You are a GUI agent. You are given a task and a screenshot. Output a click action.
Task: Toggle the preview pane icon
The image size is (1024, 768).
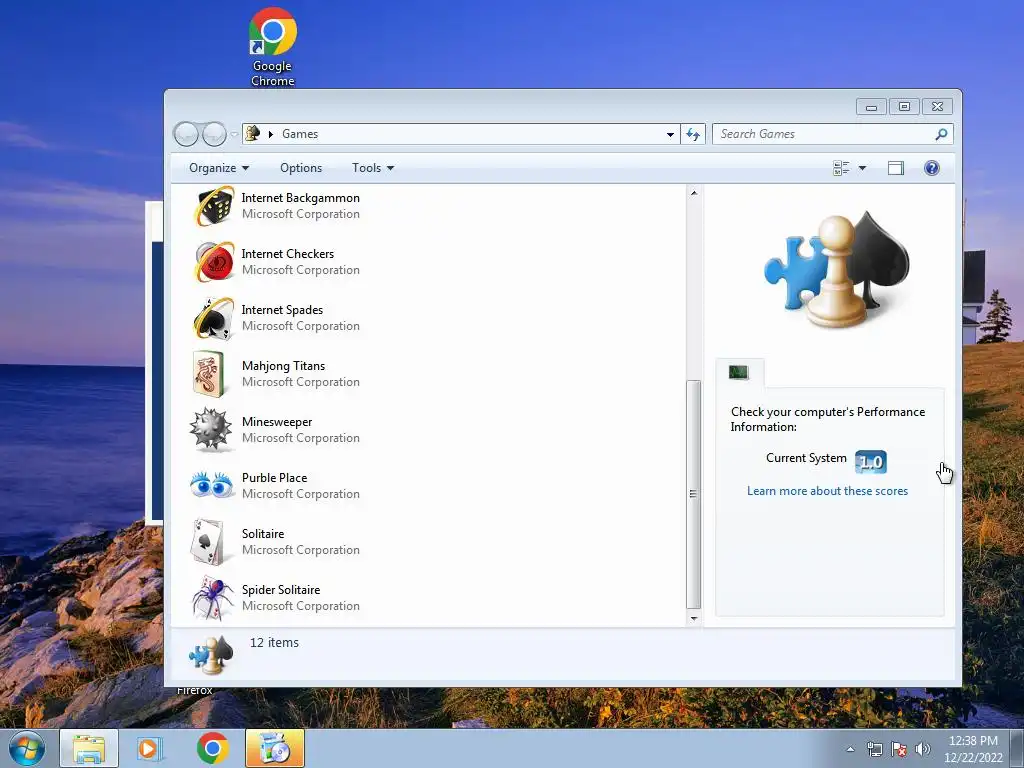pyautogui.click(x=895, y=168)
